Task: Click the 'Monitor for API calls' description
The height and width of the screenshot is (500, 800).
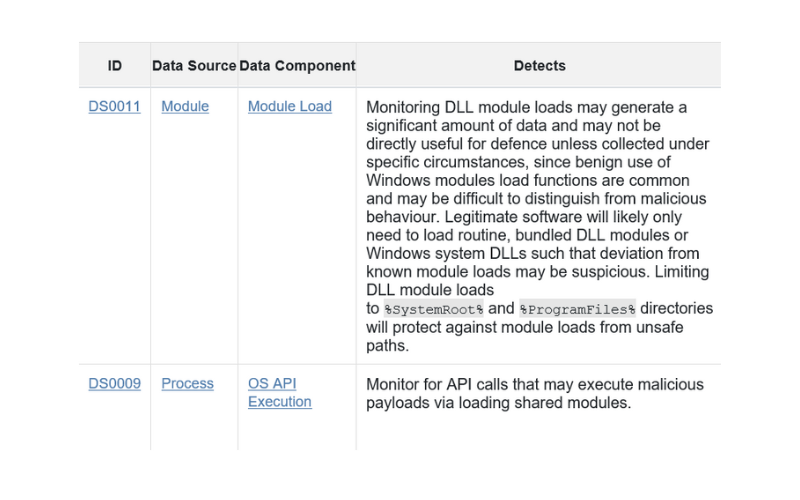Action: coord(535,384)
